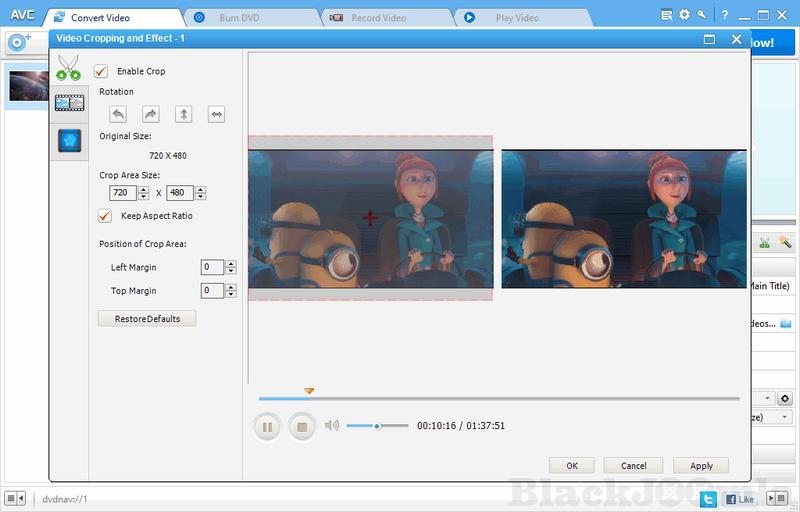Decrease the crop area width stepper
This screenshot has width=800, height=512.
point(143,197)
